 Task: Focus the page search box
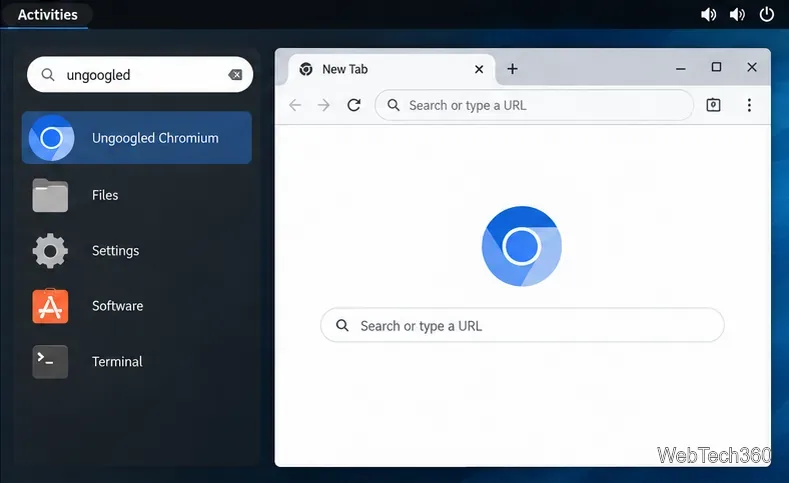[522, 326]
